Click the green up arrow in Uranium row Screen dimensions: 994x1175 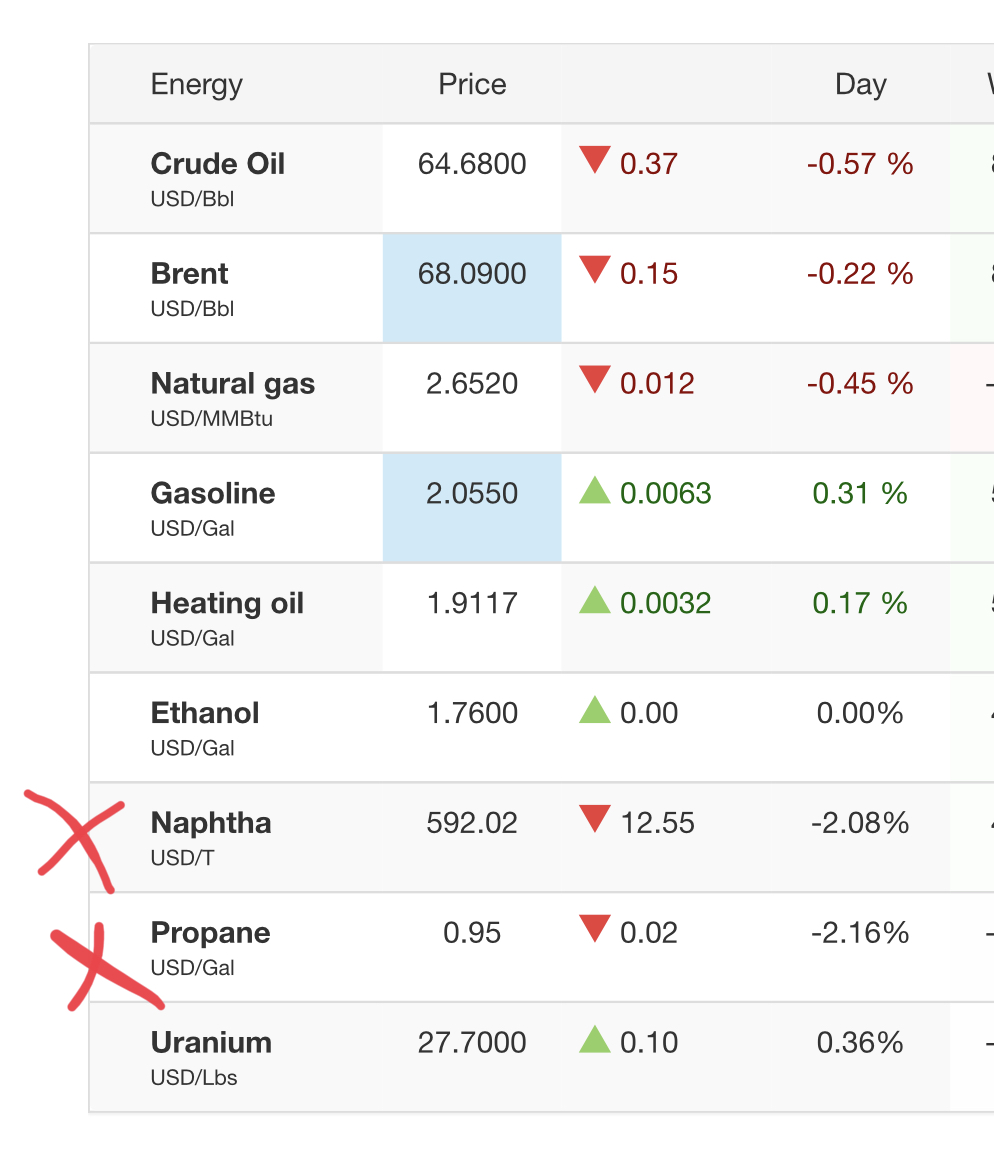click(595, 1040)
